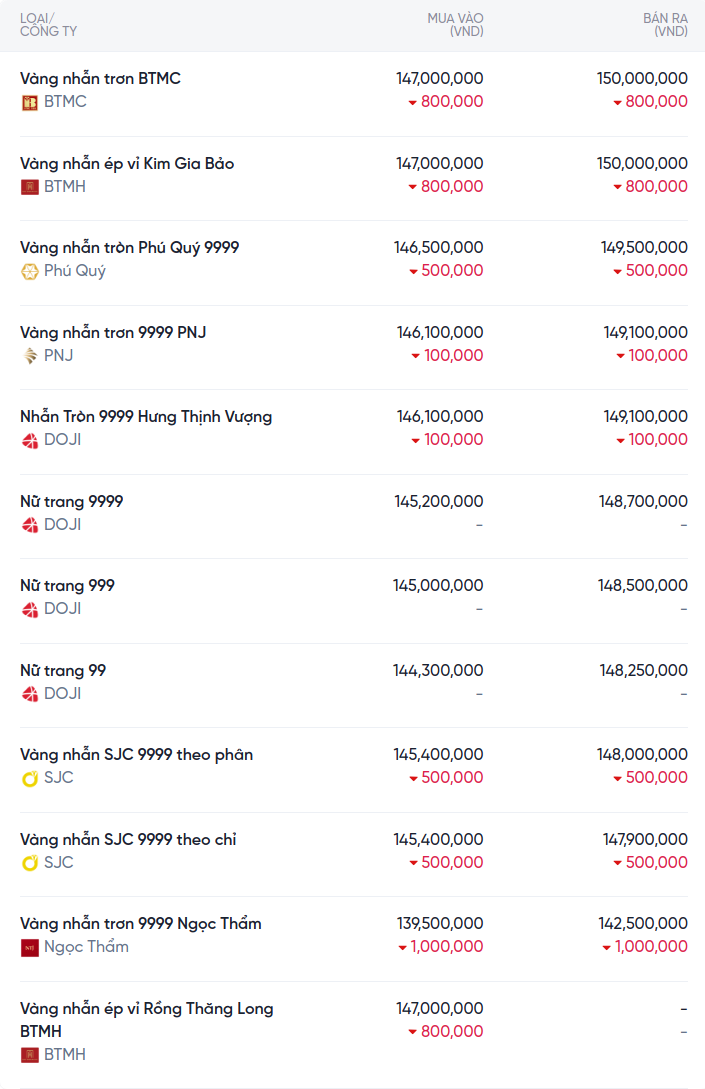Click the Ngọc Thẩm red logo icon

coord(30,947)
